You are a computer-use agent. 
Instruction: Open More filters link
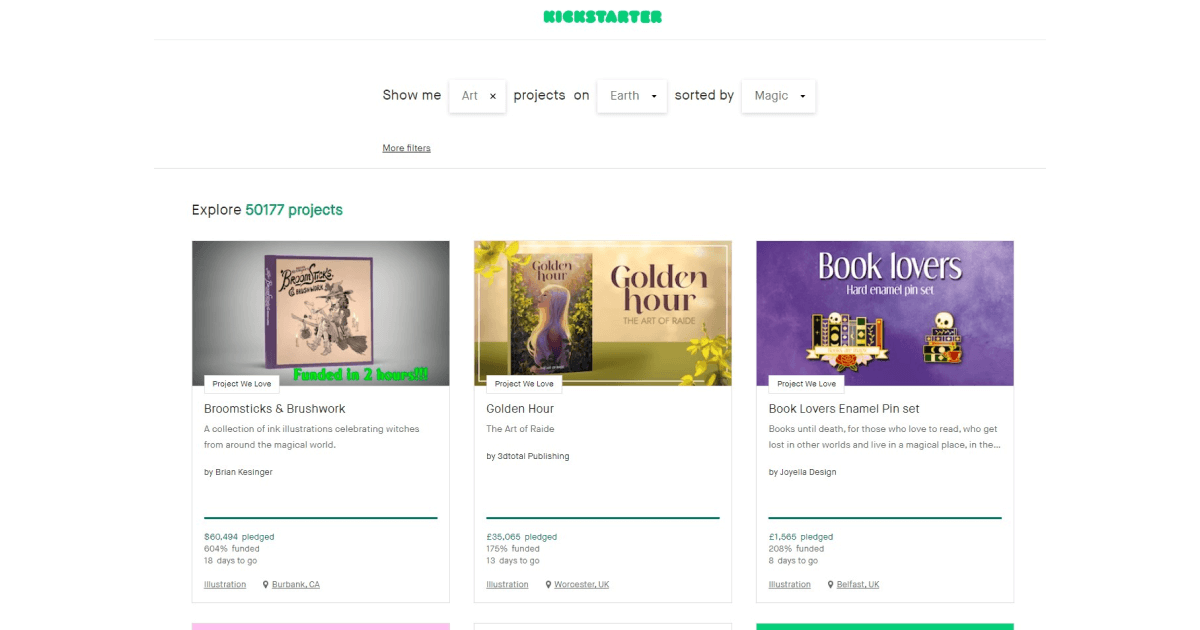click(406, 148)
